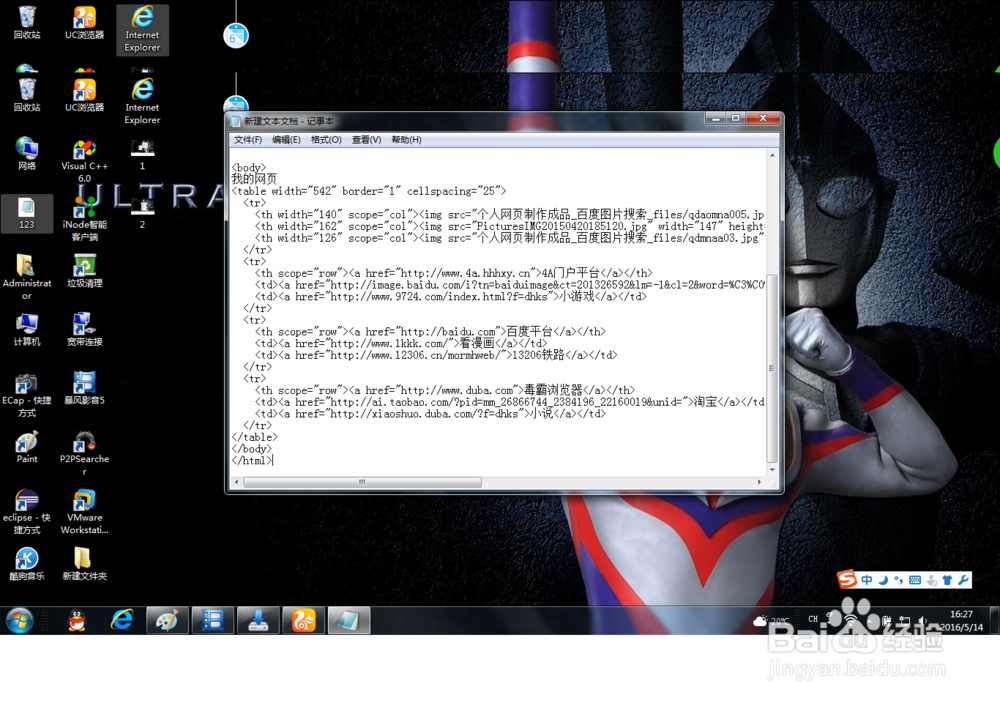1000x703 pixels.
Task: Launch Visual C++ 6.0 from desktop
Action: point(84,160)
